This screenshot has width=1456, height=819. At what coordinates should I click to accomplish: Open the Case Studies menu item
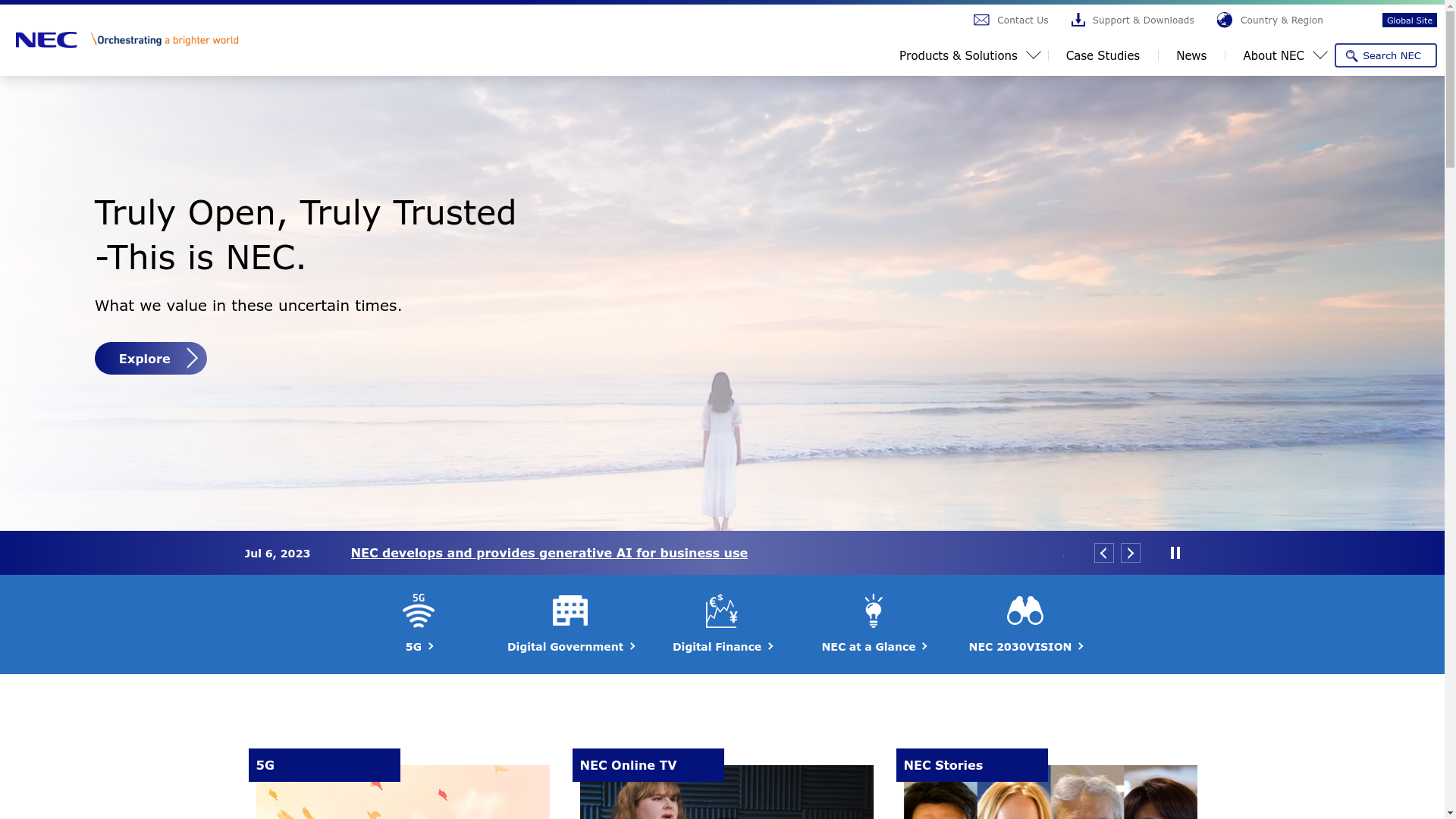pyautogui.click(x=1102, y=55)
